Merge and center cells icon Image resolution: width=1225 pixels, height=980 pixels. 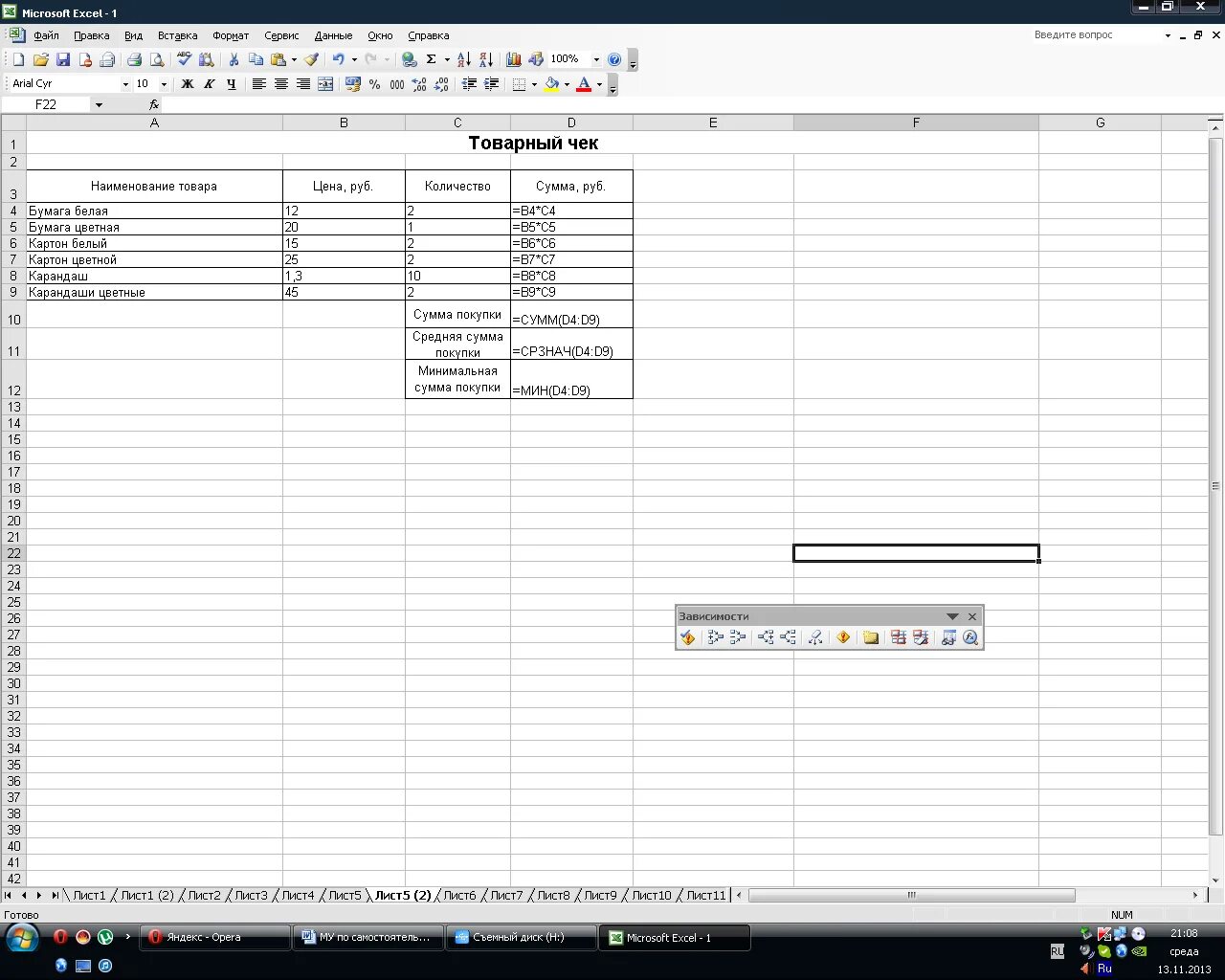point(325,84)
